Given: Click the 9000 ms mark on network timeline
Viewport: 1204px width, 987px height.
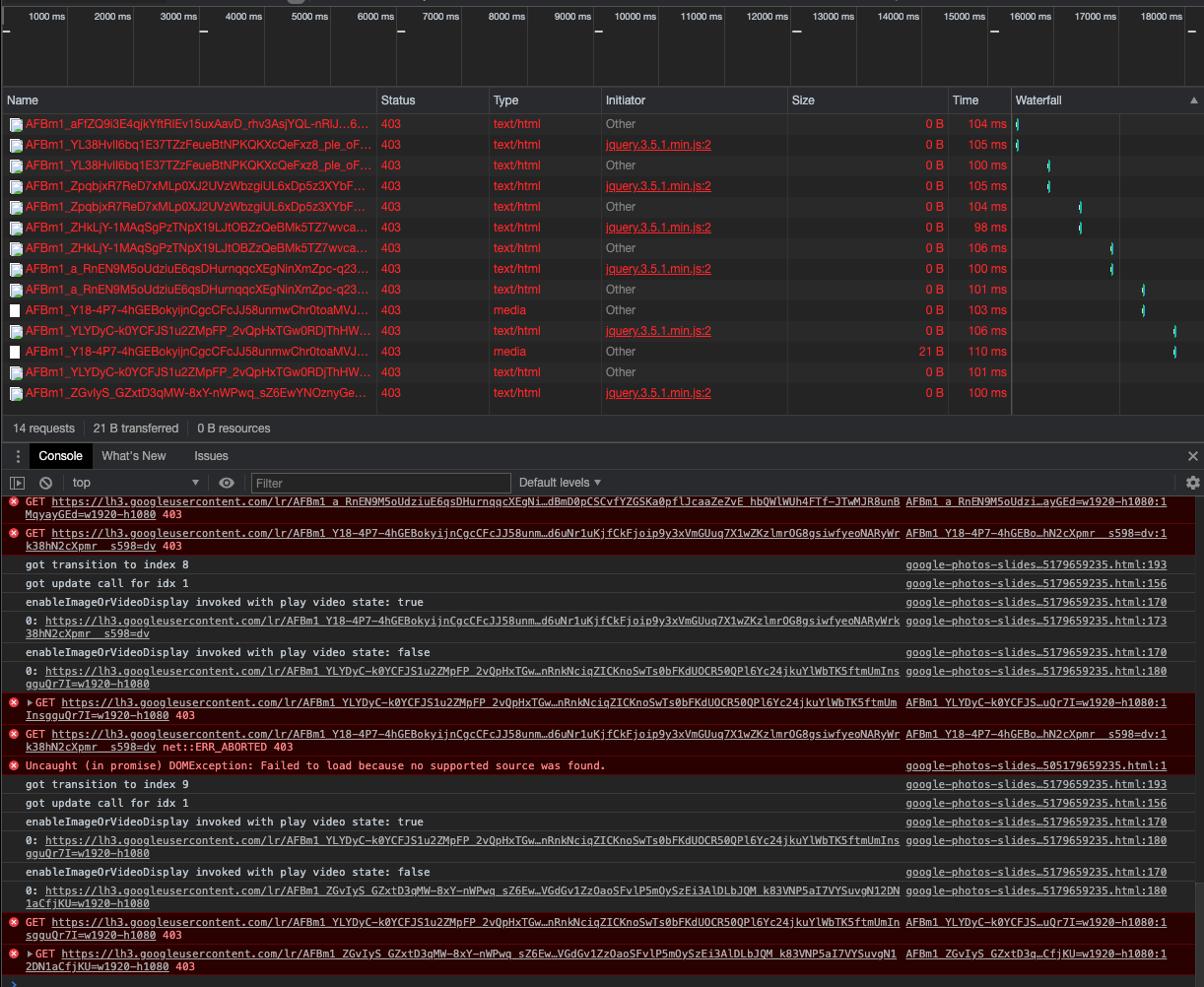Looking at the screenshot, I should 572,17.
